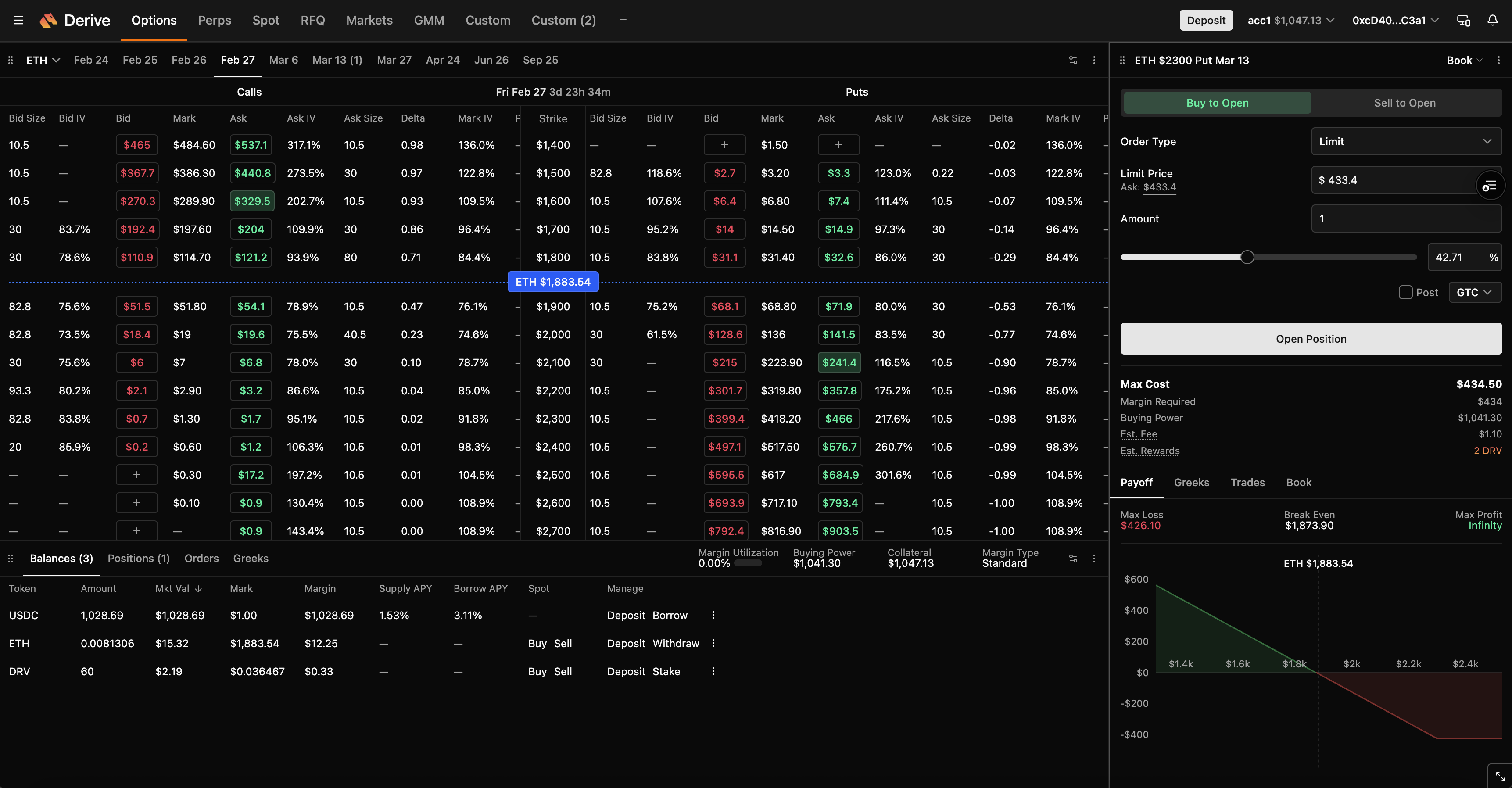Switch to the Perps tab
The height and width of the screenshot is (788, 1512).
tap(214, 20)
